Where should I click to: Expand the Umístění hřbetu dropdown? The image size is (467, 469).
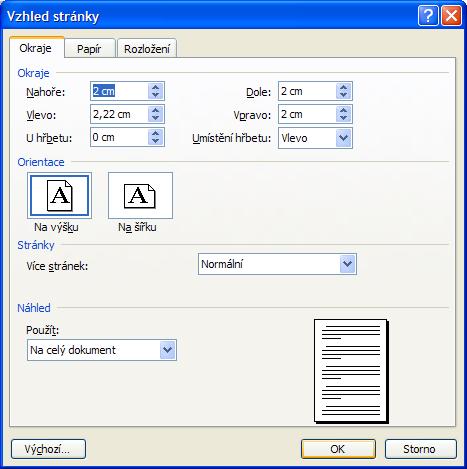click(344, 137)
